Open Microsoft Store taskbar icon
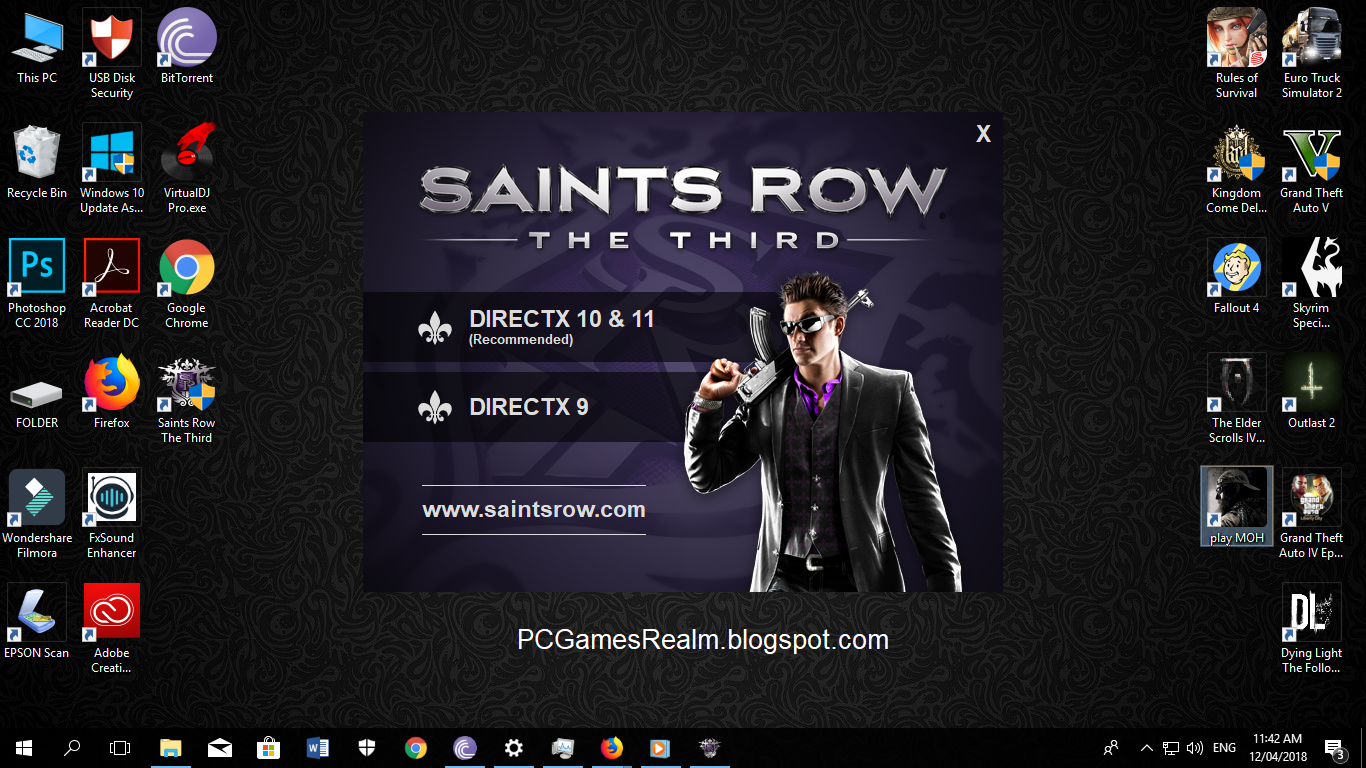This screenshot has height=768, width=1366. 269,748
